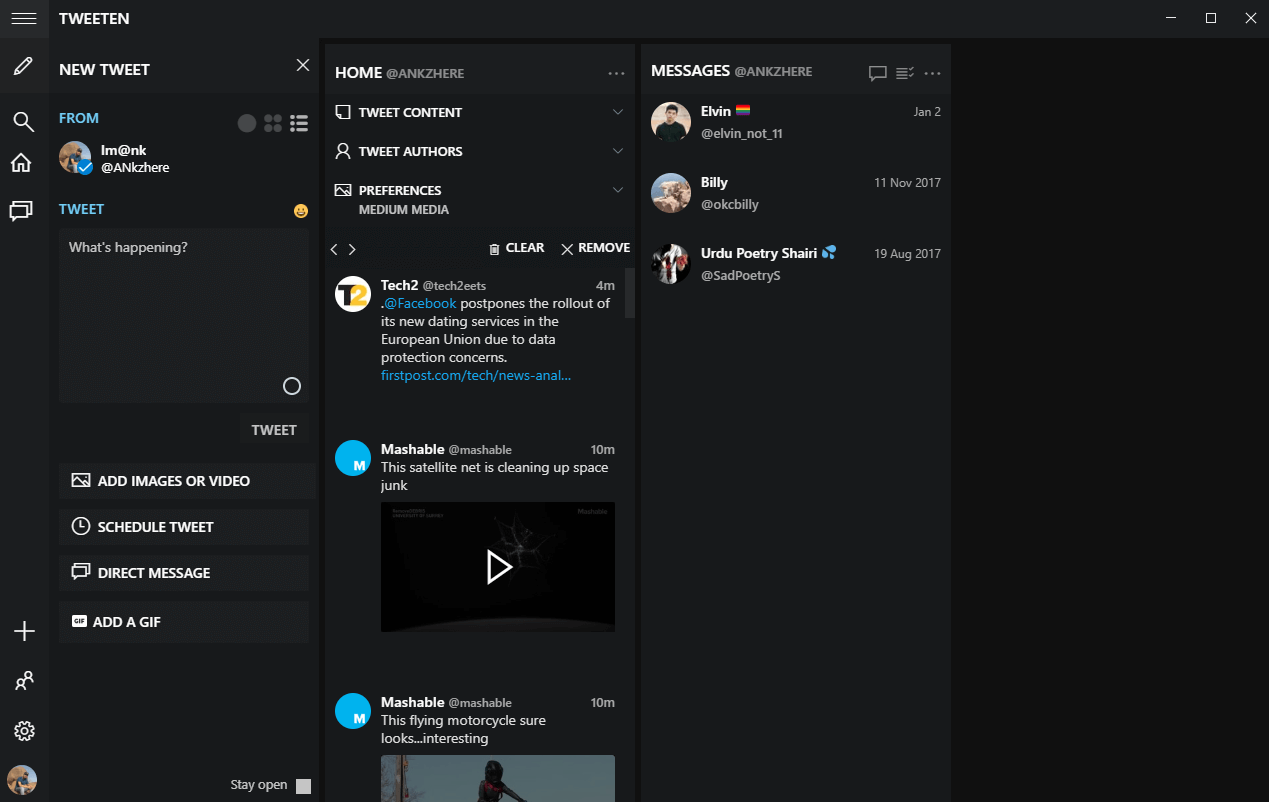Open the firstpost.com link in Tech2's tweet

point(475,375)
